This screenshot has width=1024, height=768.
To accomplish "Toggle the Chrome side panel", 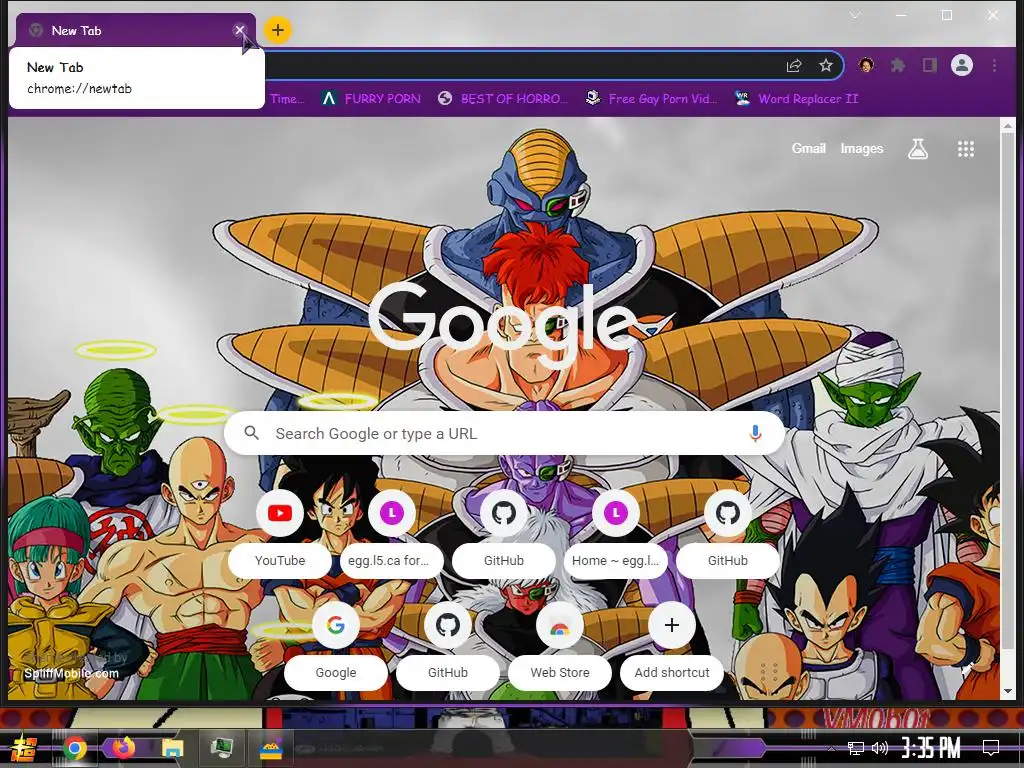I will pyautogui.click(x=929, y=65).
